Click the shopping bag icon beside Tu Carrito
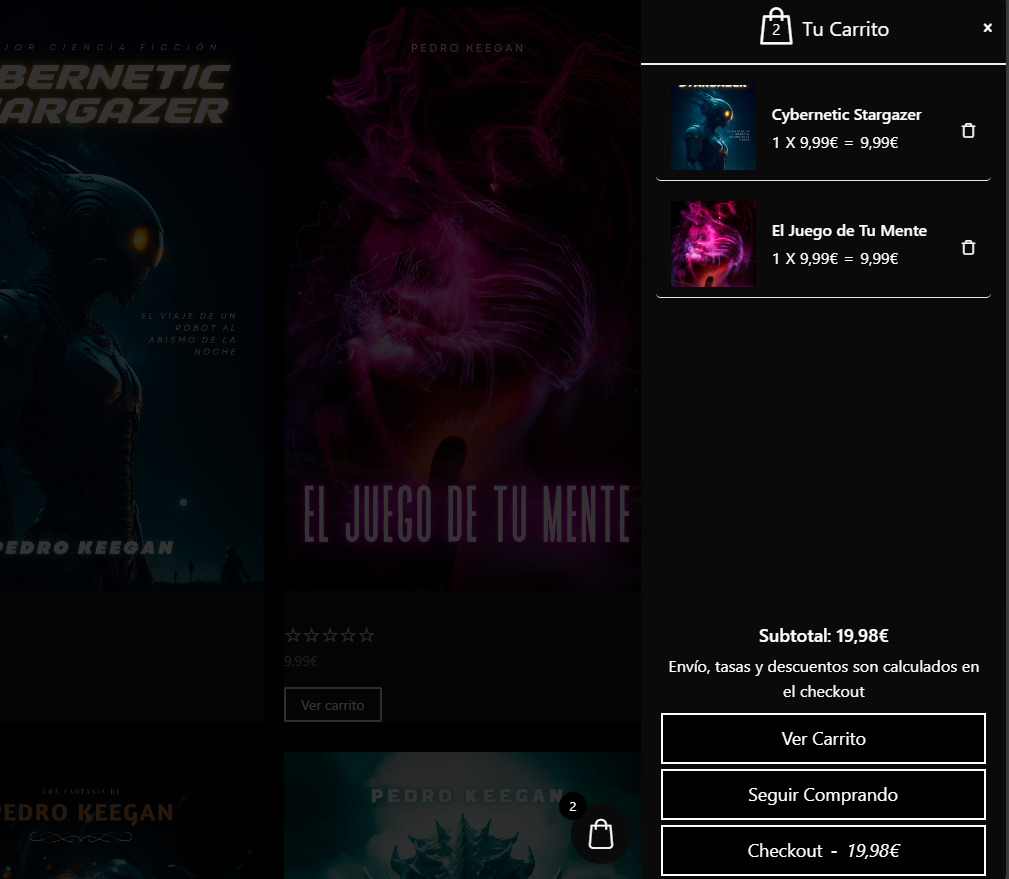The height and width of the screenshot is (879, 1009). [x=776, y=28]
